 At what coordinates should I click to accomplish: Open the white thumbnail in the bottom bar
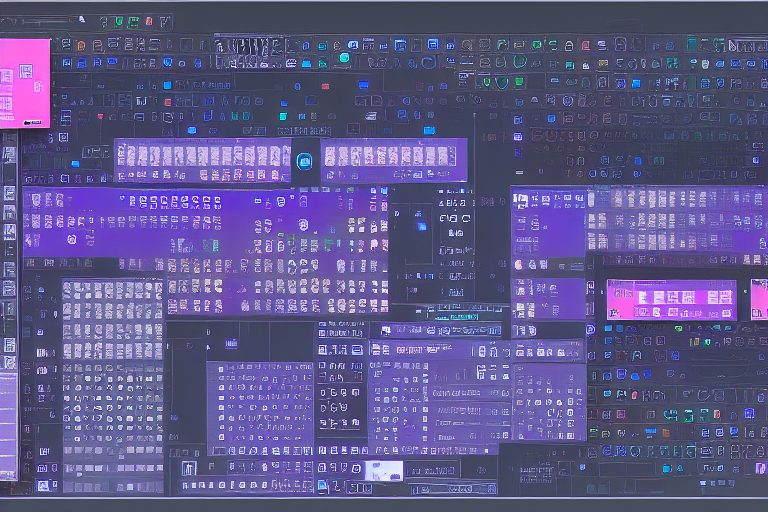383,470
